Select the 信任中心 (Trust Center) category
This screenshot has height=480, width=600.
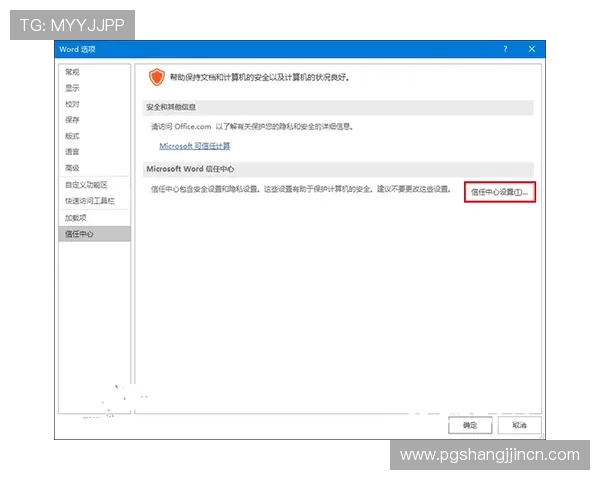tap(95, 234)
